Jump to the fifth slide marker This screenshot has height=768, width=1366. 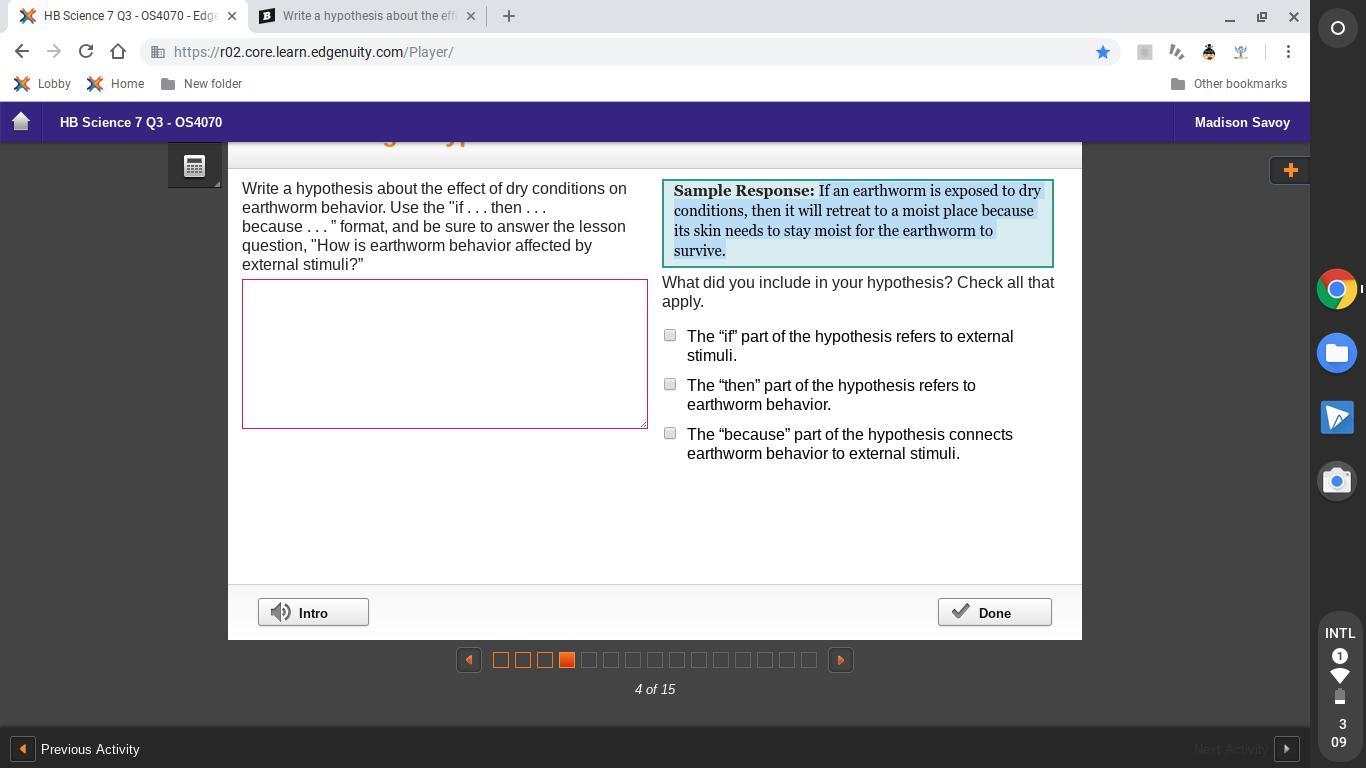click(589, 660)
